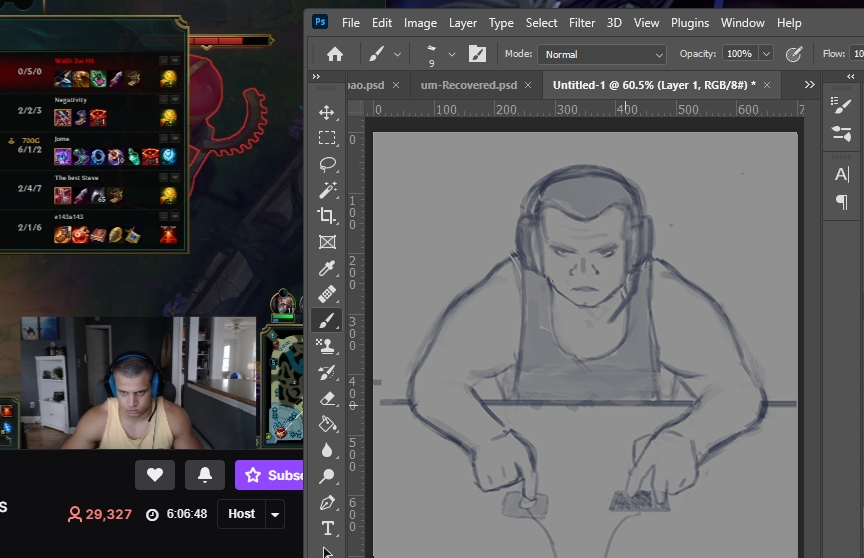
Task: Select the Brush tool in the toolbox
Action: 327,320
